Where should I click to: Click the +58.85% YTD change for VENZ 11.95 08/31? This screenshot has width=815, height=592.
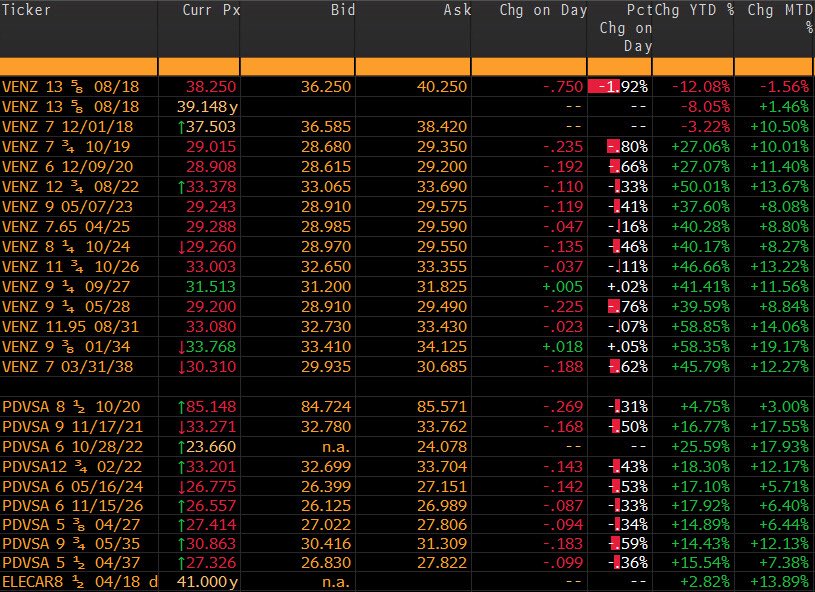[701, 327]
